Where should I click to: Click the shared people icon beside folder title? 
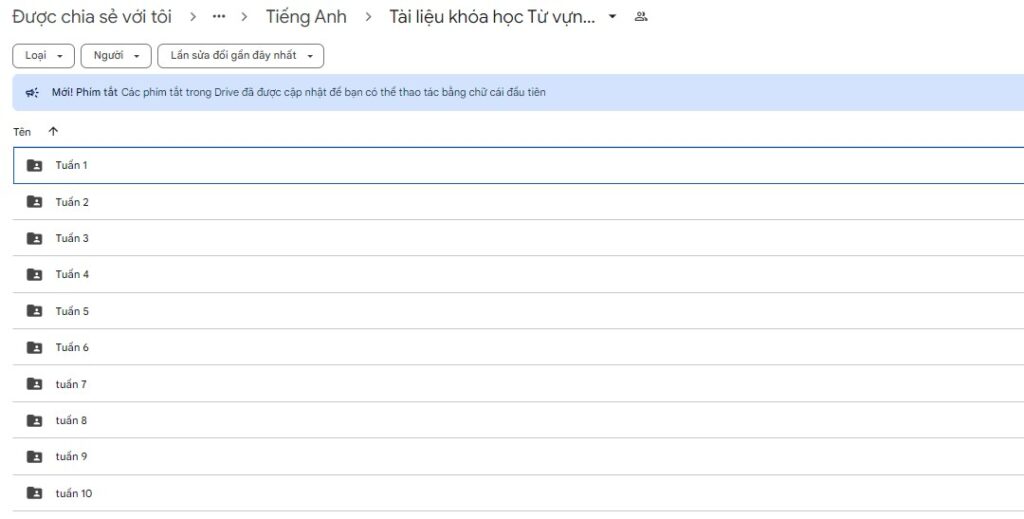tap(641, 17)
